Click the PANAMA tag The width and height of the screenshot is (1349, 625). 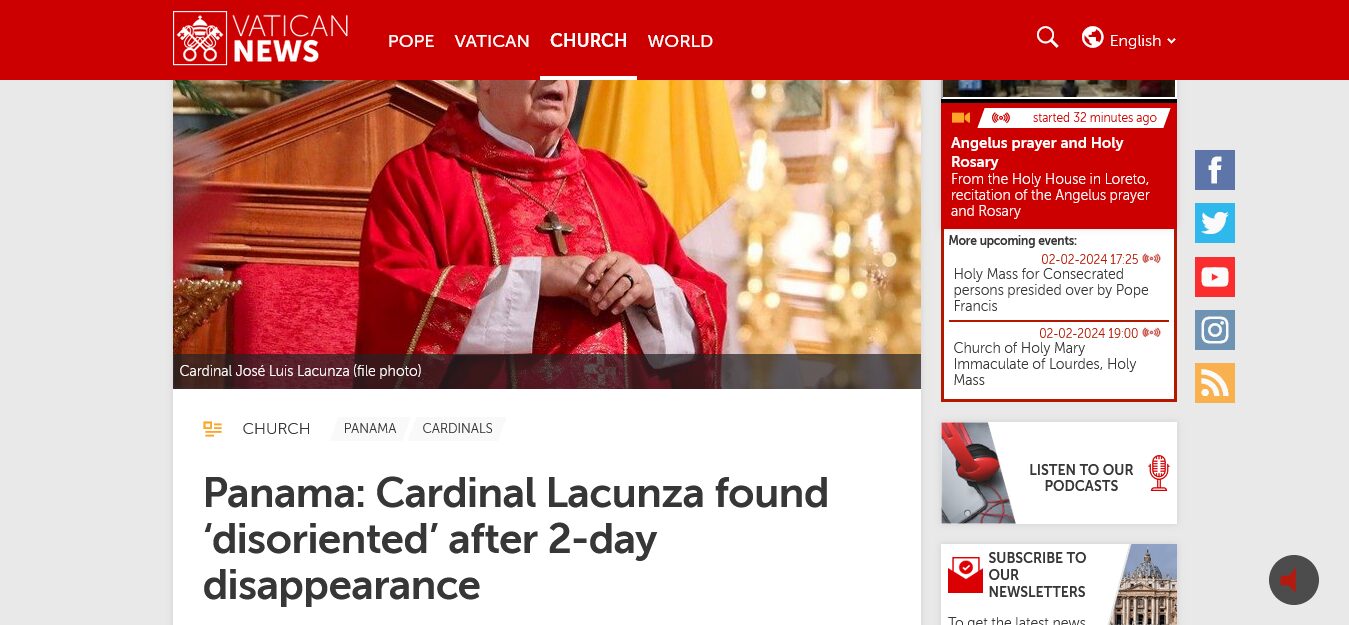tap(370, 429)
